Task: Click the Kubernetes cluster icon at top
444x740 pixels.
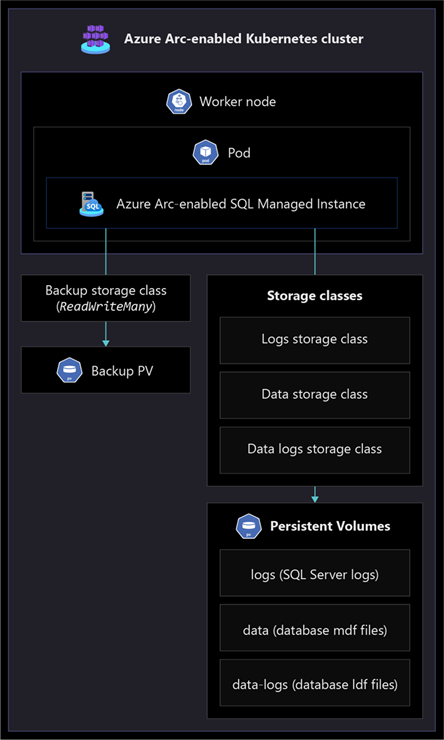Action: click(96, 39)
